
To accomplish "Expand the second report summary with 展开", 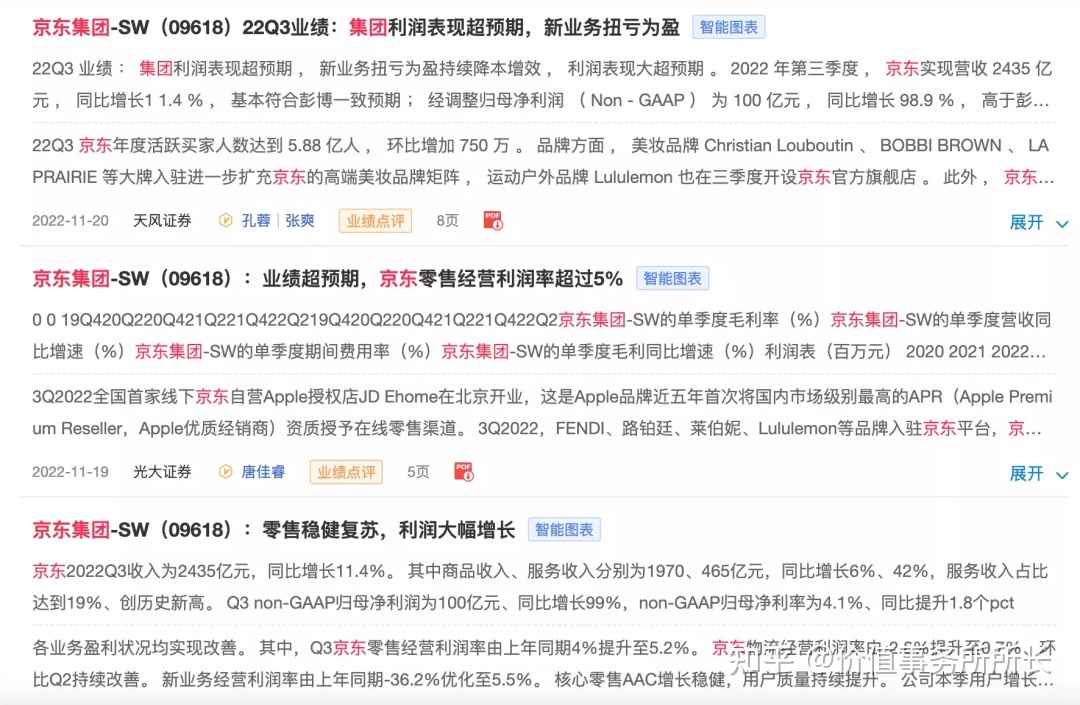I will (x=1027, y=473).
